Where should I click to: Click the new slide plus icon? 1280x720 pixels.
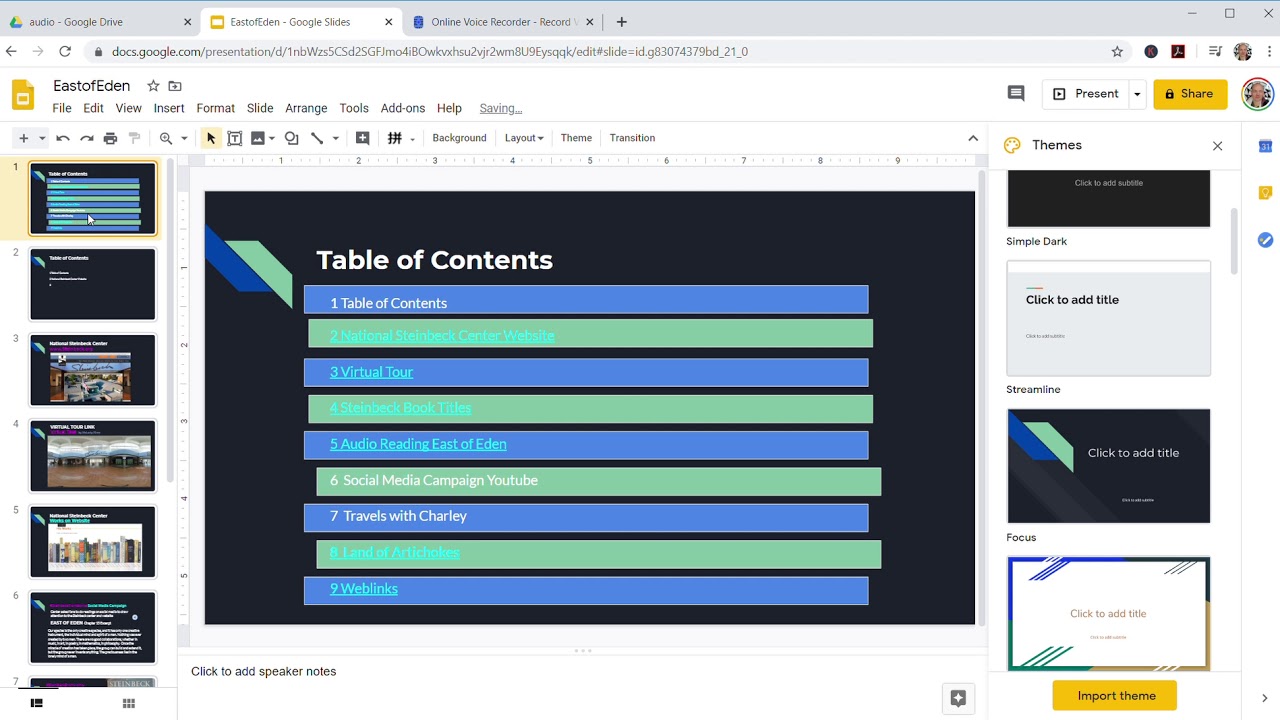point(23,138)
